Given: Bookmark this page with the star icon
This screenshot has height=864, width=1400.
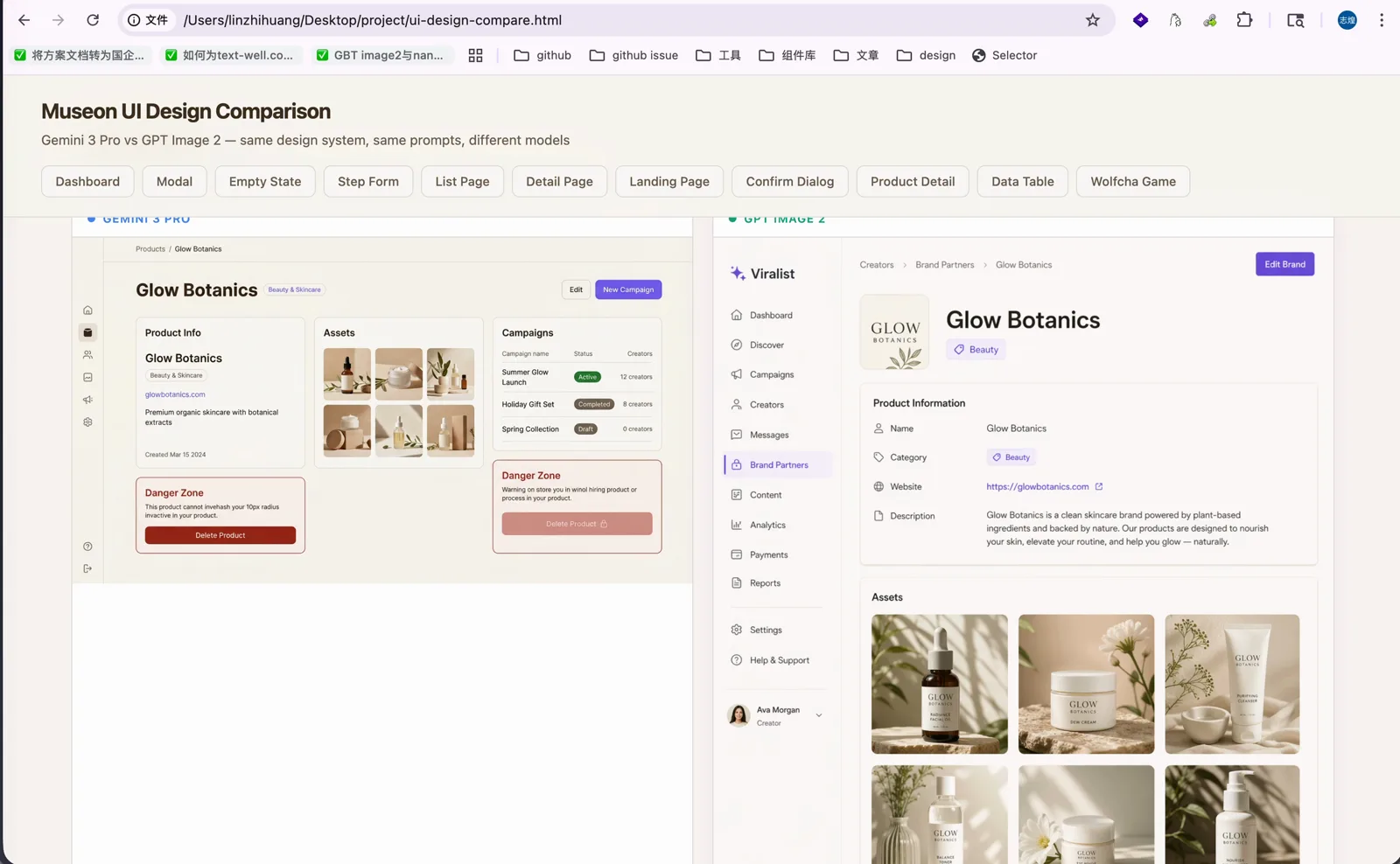Looking at the screenshot, I should point(1093,20).
